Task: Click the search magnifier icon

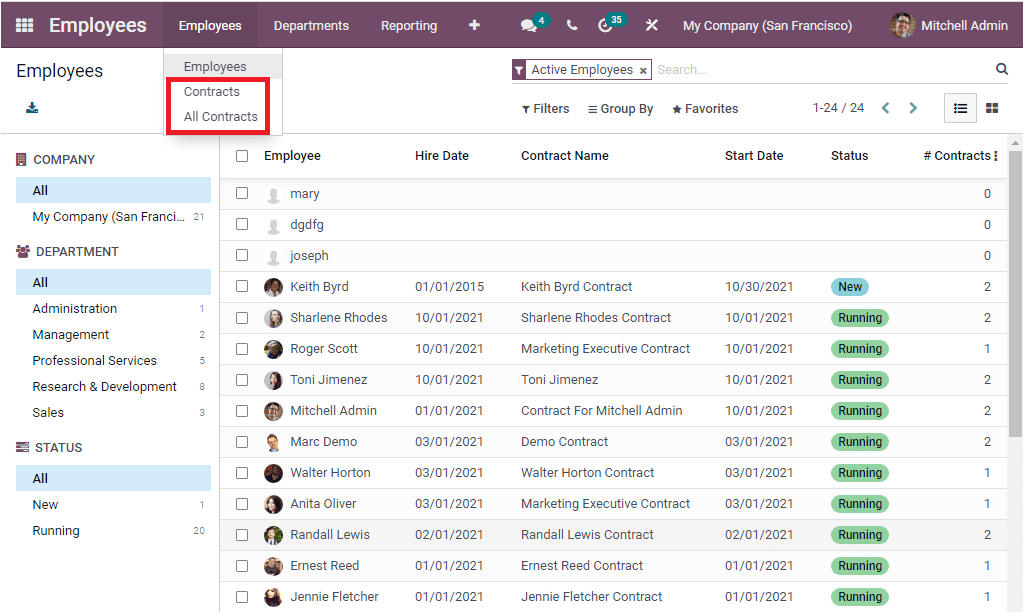Action: (1001, 70)
